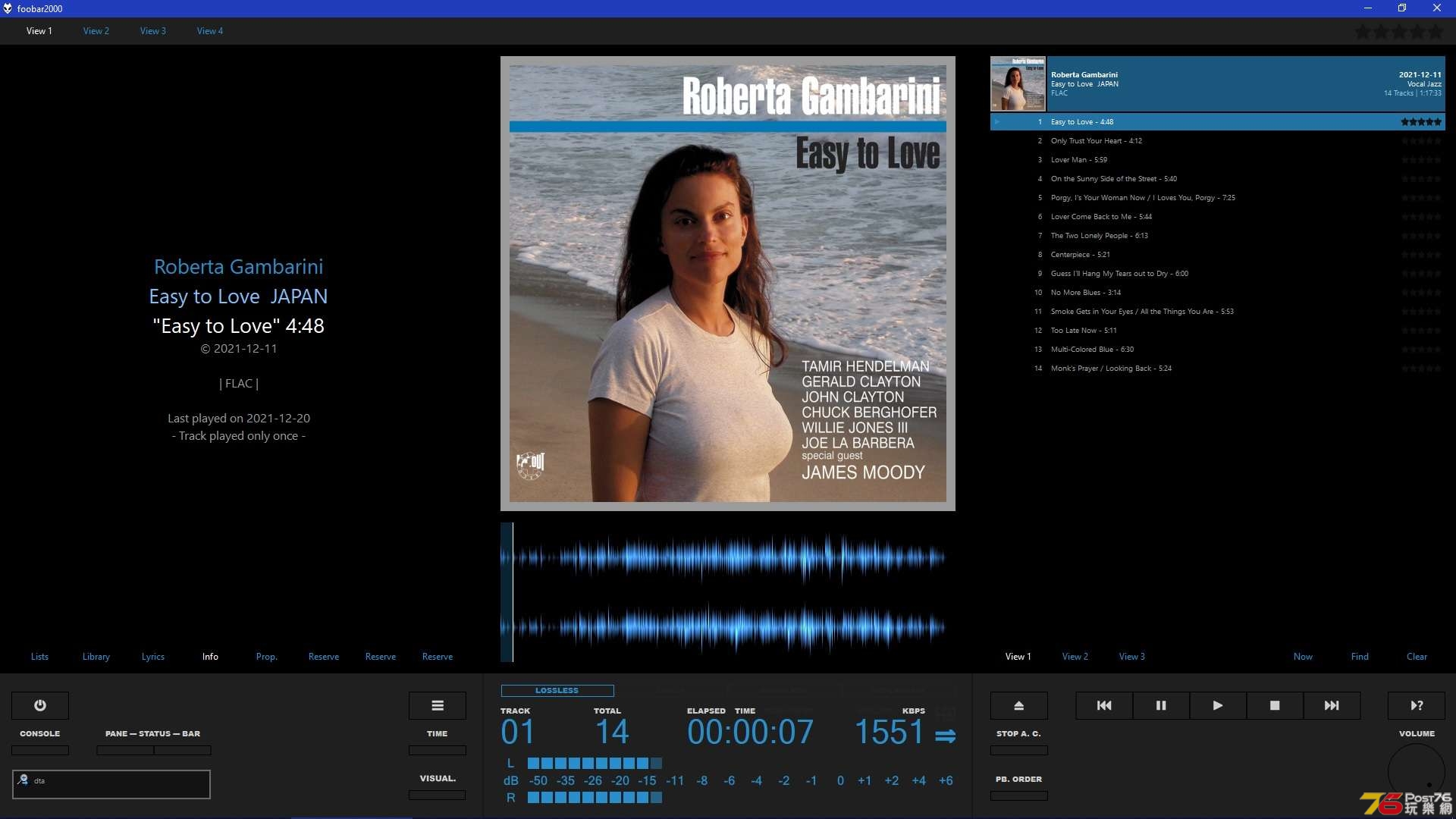Toggle the indicator bar under CONSOLE
This screenshot has width=1456, height=819.
(39, 750)
